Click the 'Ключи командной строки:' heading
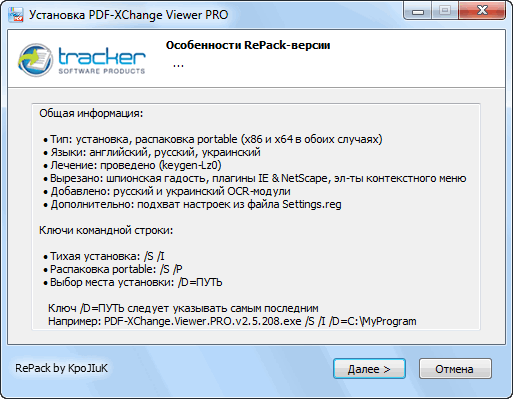513x399 pixels. tap(106, 230)
